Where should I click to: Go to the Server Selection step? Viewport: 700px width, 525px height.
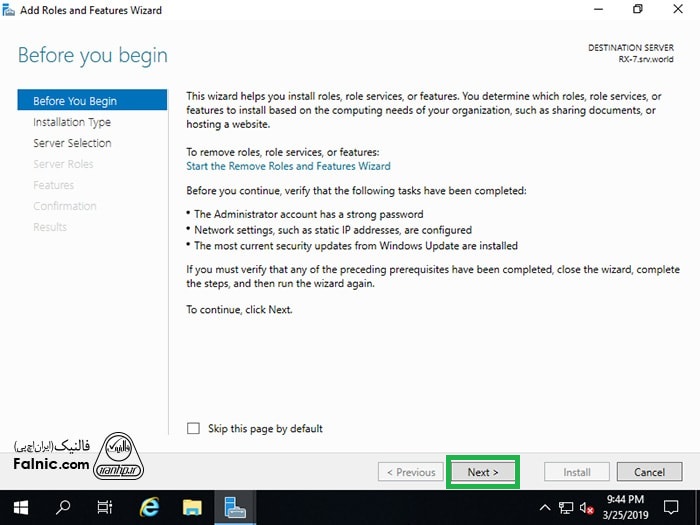pyautogui.click(x=72, y=143)
